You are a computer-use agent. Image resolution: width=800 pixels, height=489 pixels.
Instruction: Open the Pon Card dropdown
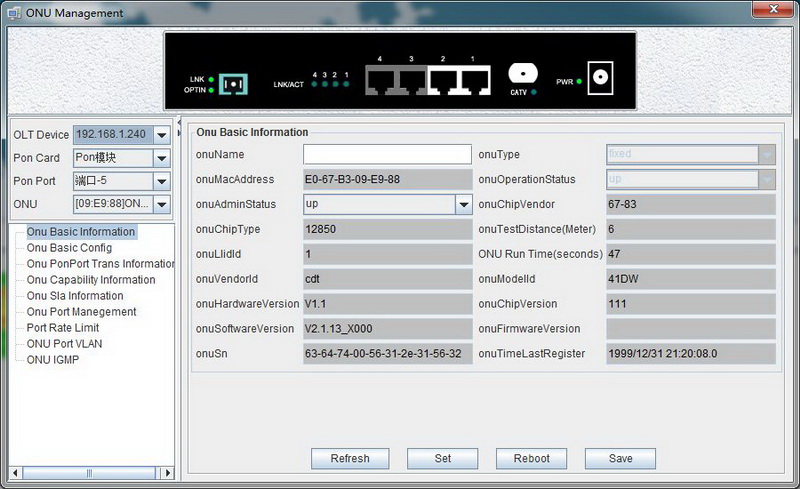[x=161, y=158]
